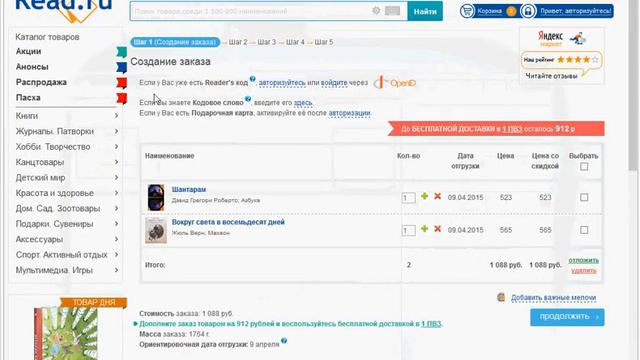Click the Читайте отзывы link
640x360 pixels.
[551, 76]
